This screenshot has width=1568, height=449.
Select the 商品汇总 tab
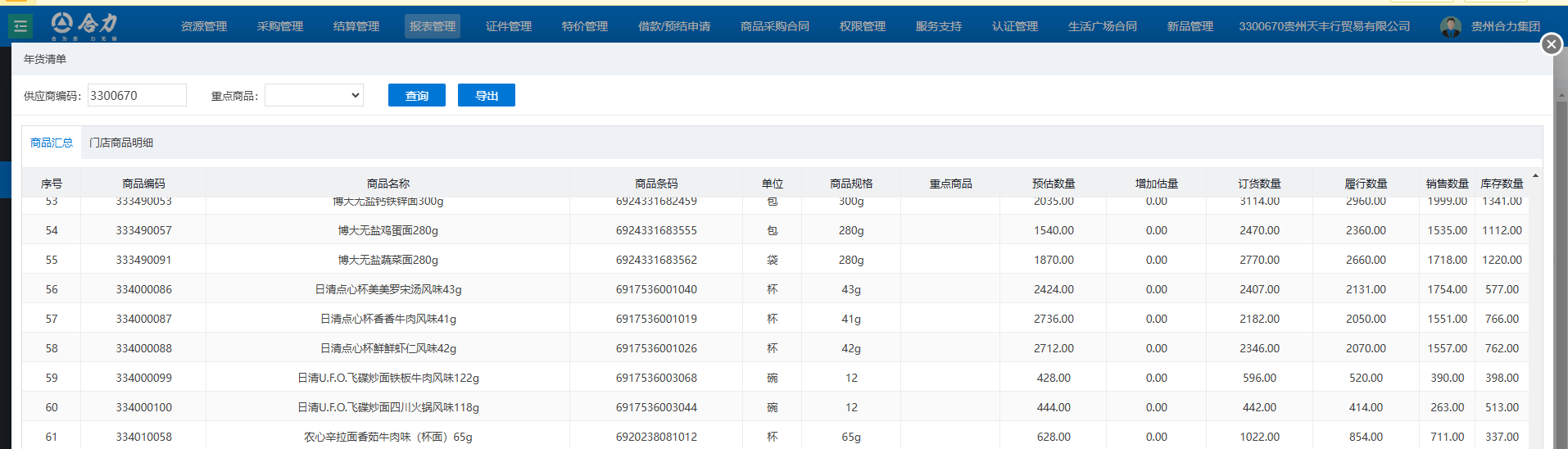point(52,143)
